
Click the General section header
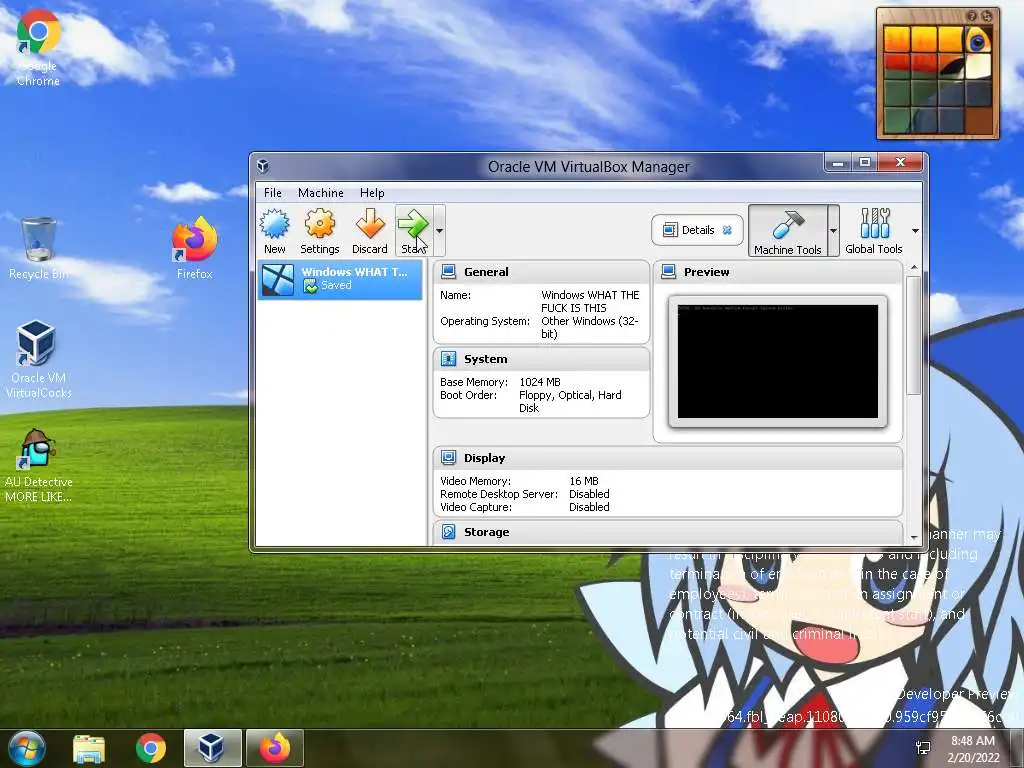click(x=541, y=272)
